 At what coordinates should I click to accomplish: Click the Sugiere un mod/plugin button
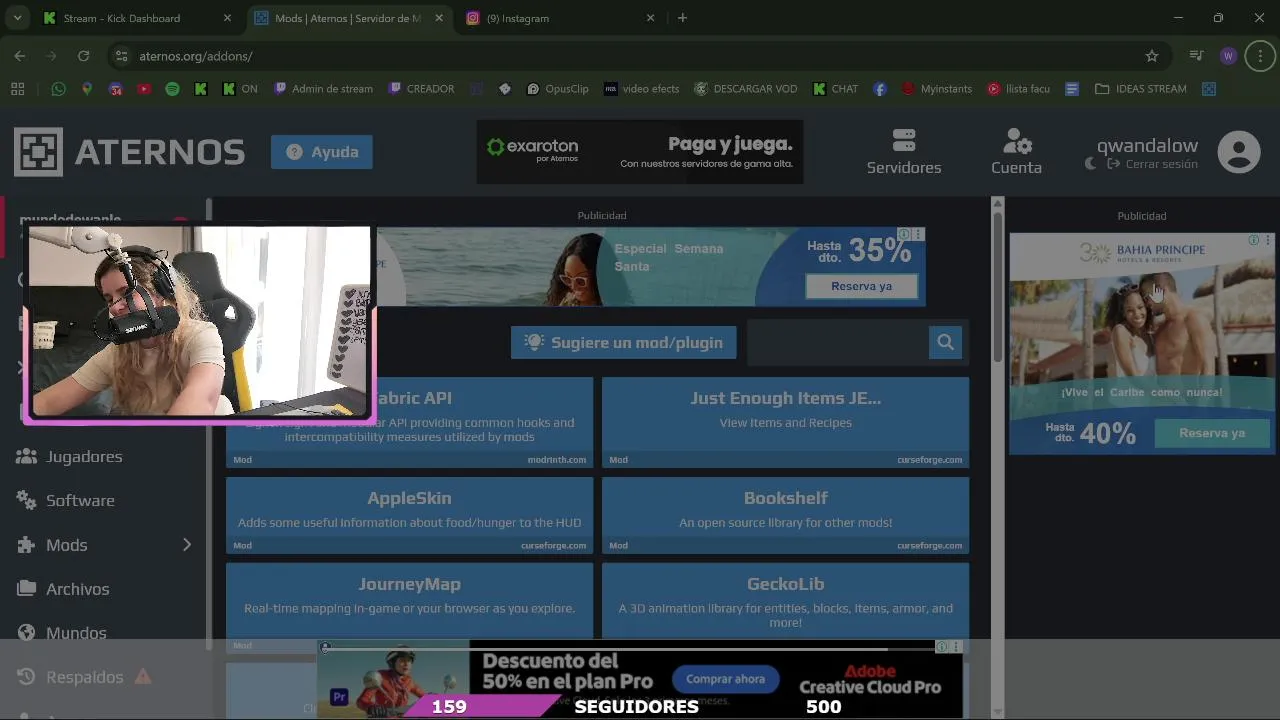[624, 342]
